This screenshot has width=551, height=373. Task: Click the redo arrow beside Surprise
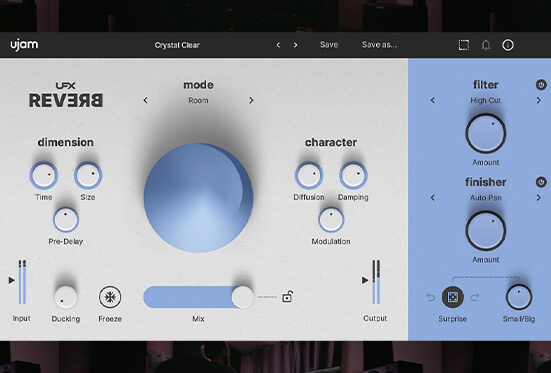click(475, 297)
